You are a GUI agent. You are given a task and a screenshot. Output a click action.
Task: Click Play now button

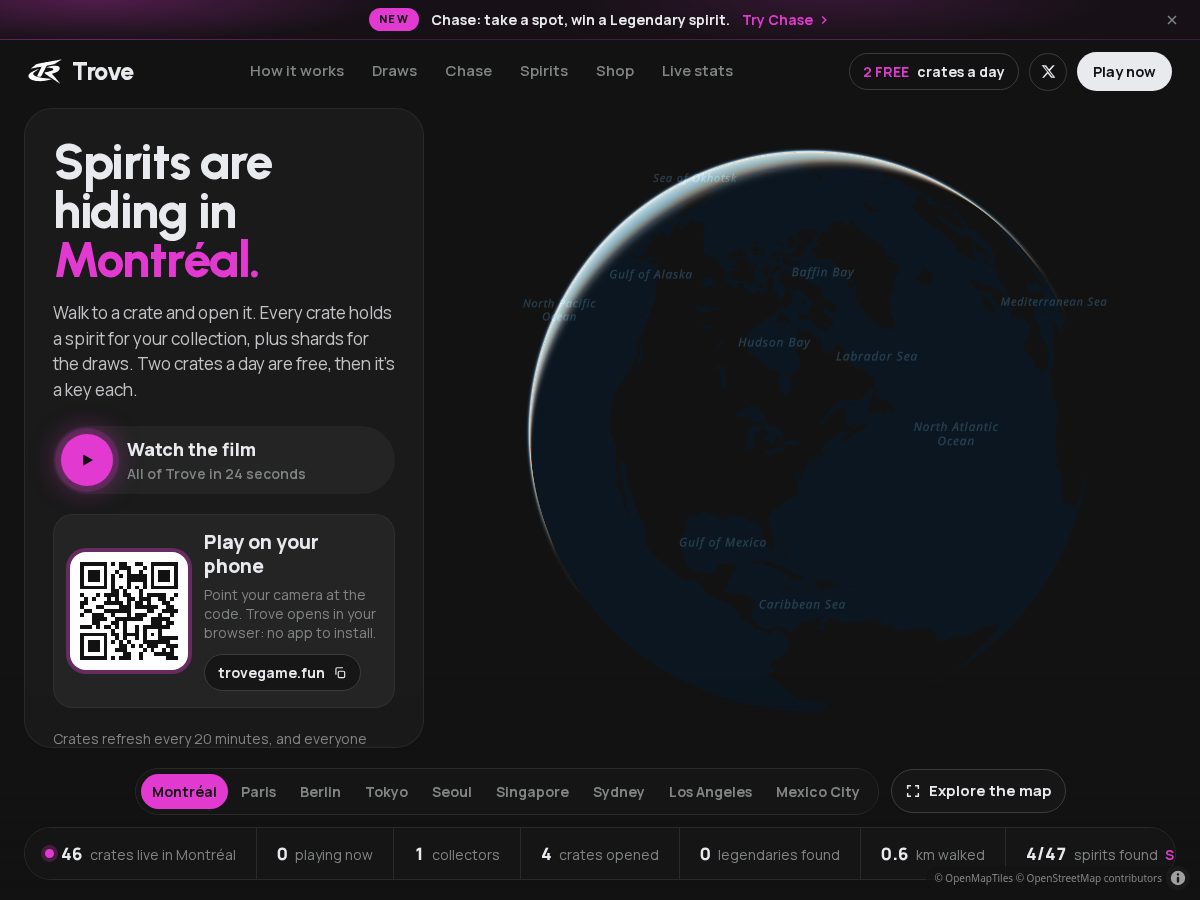coord(1124,72)
